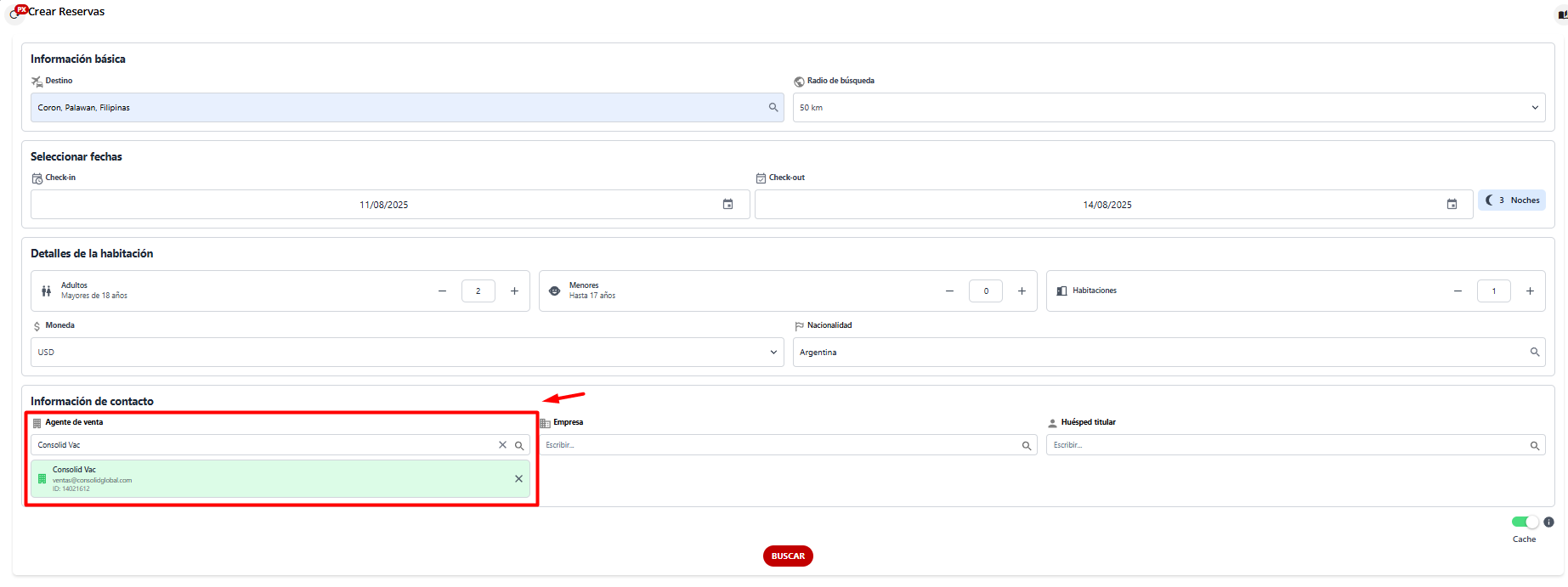Open the Check-in calendar picker icon

tap(727, 205)
